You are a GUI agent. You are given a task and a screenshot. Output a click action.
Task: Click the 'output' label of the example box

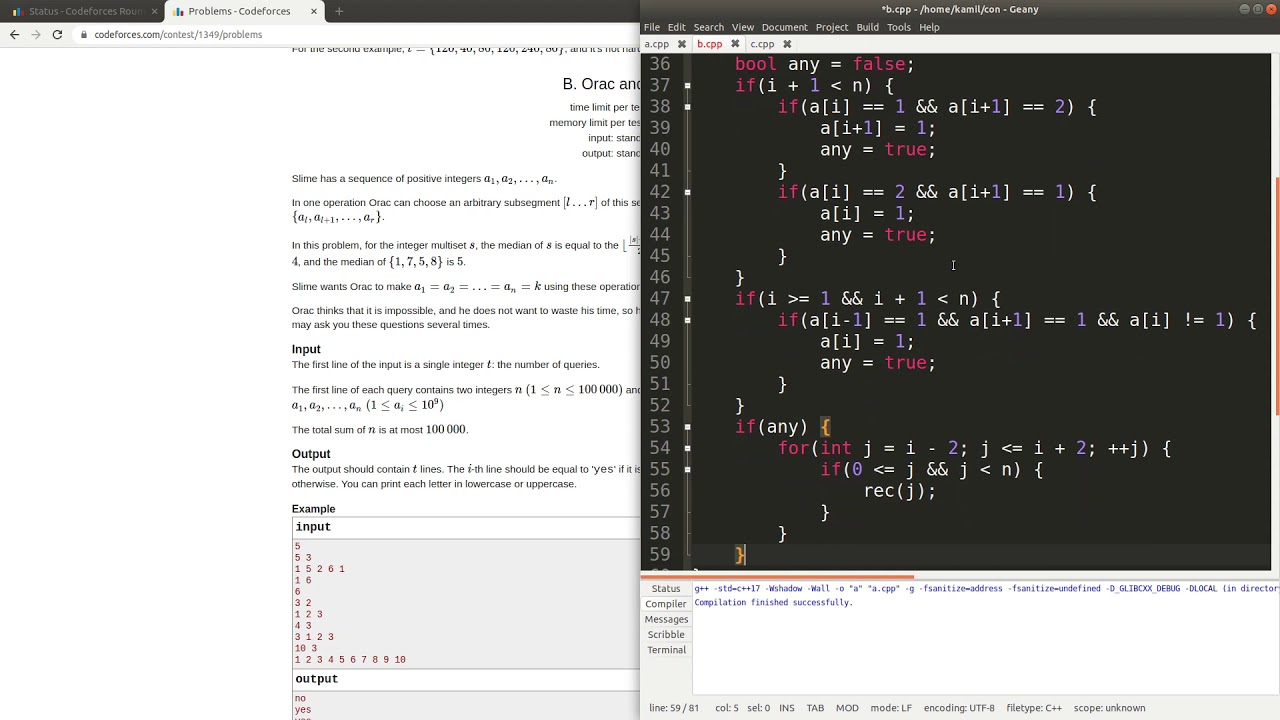(x=317, y=679)
